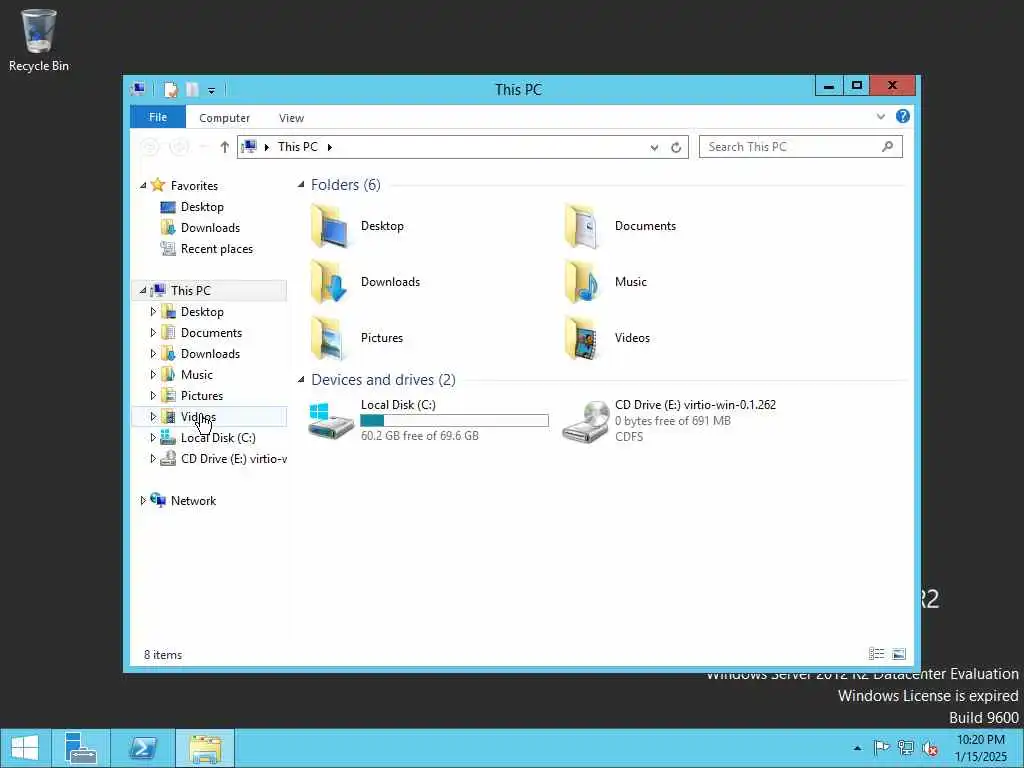The width and height of the screenshot is (1024, 768).
Task: Open the View ribbon tab
Action: point(291,118)
